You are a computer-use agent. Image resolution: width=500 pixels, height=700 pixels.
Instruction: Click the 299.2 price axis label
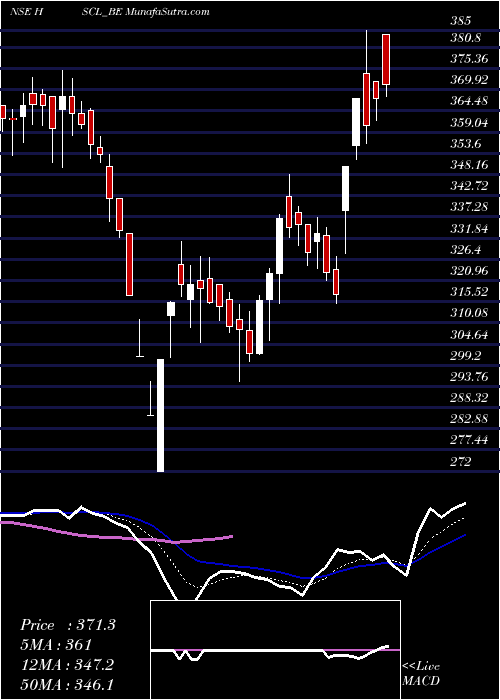(466, 356)
